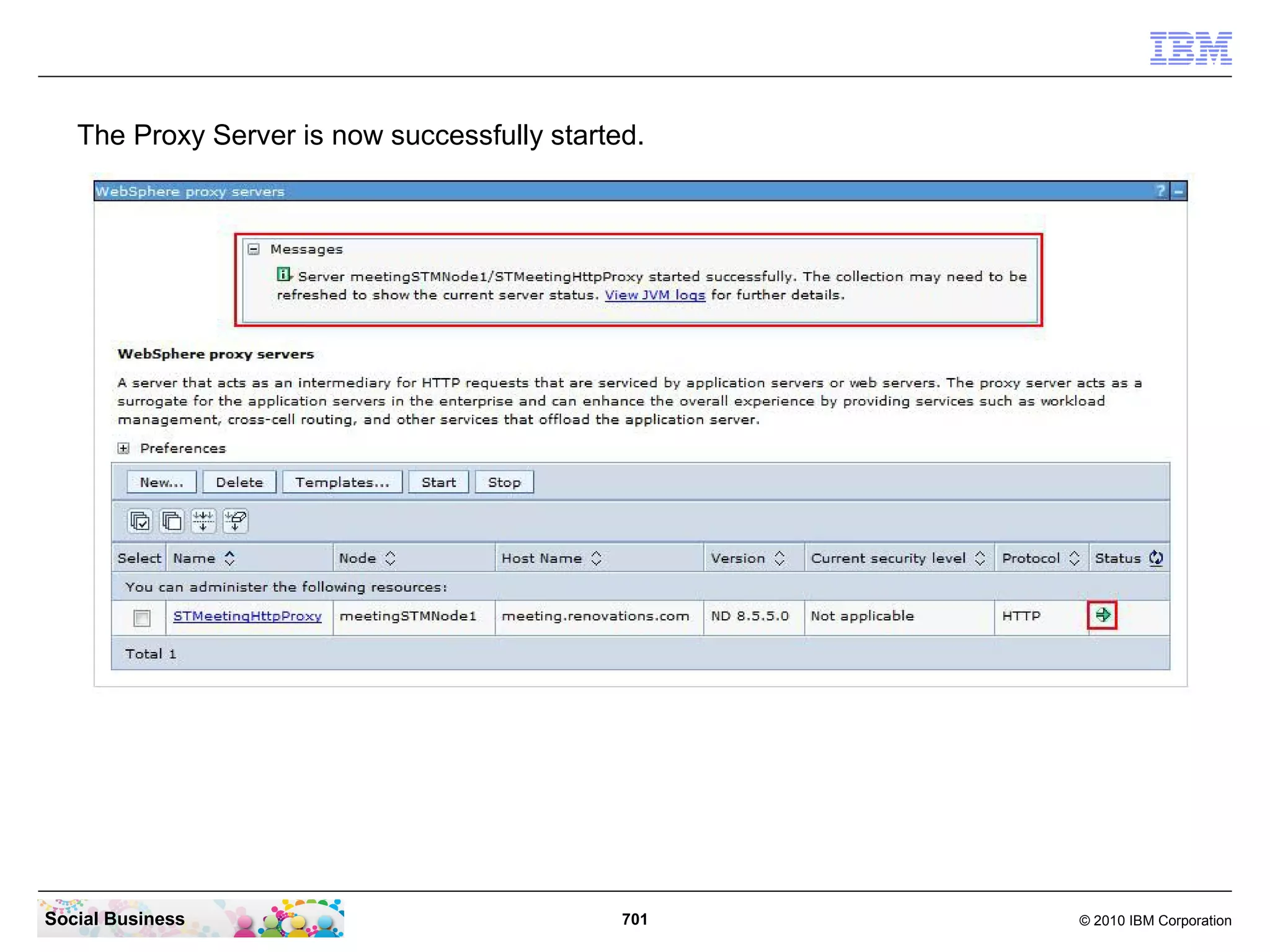Open the View JVM logs link

click(655, 295)
